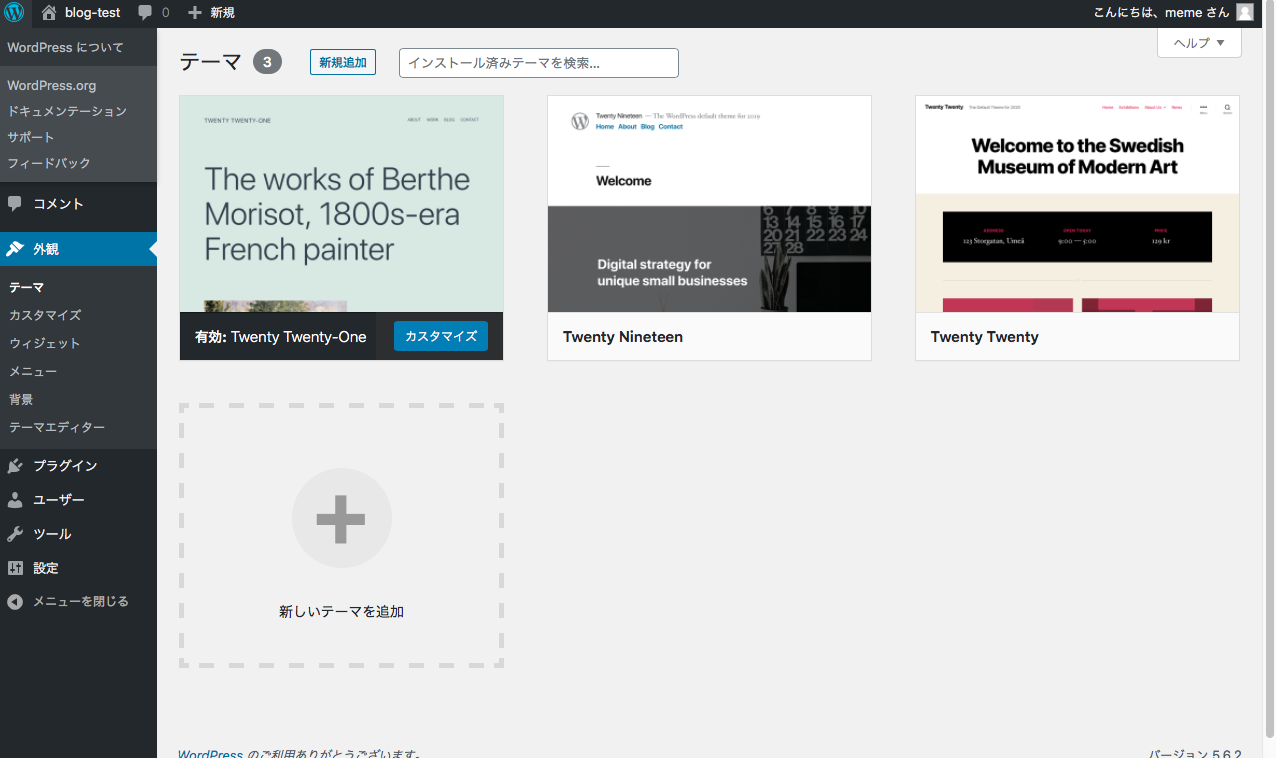Viewport: 1276px width, 758px height.
Task: Select WordPress.org from the submenu
Action: point(52,86)
